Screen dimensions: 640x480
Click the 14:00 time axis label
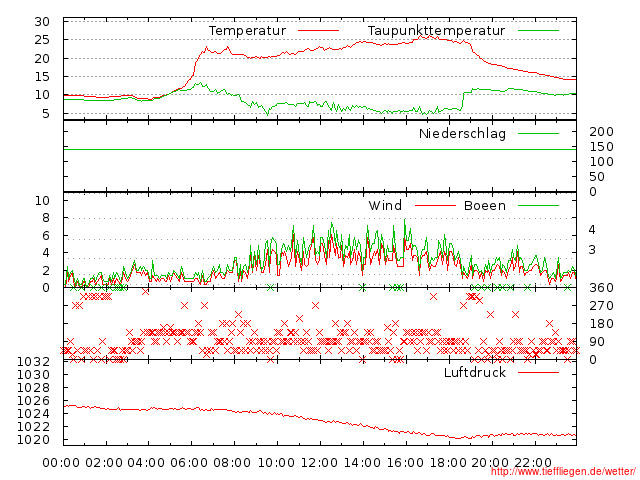pyautogui.click(x=362, y=463)
